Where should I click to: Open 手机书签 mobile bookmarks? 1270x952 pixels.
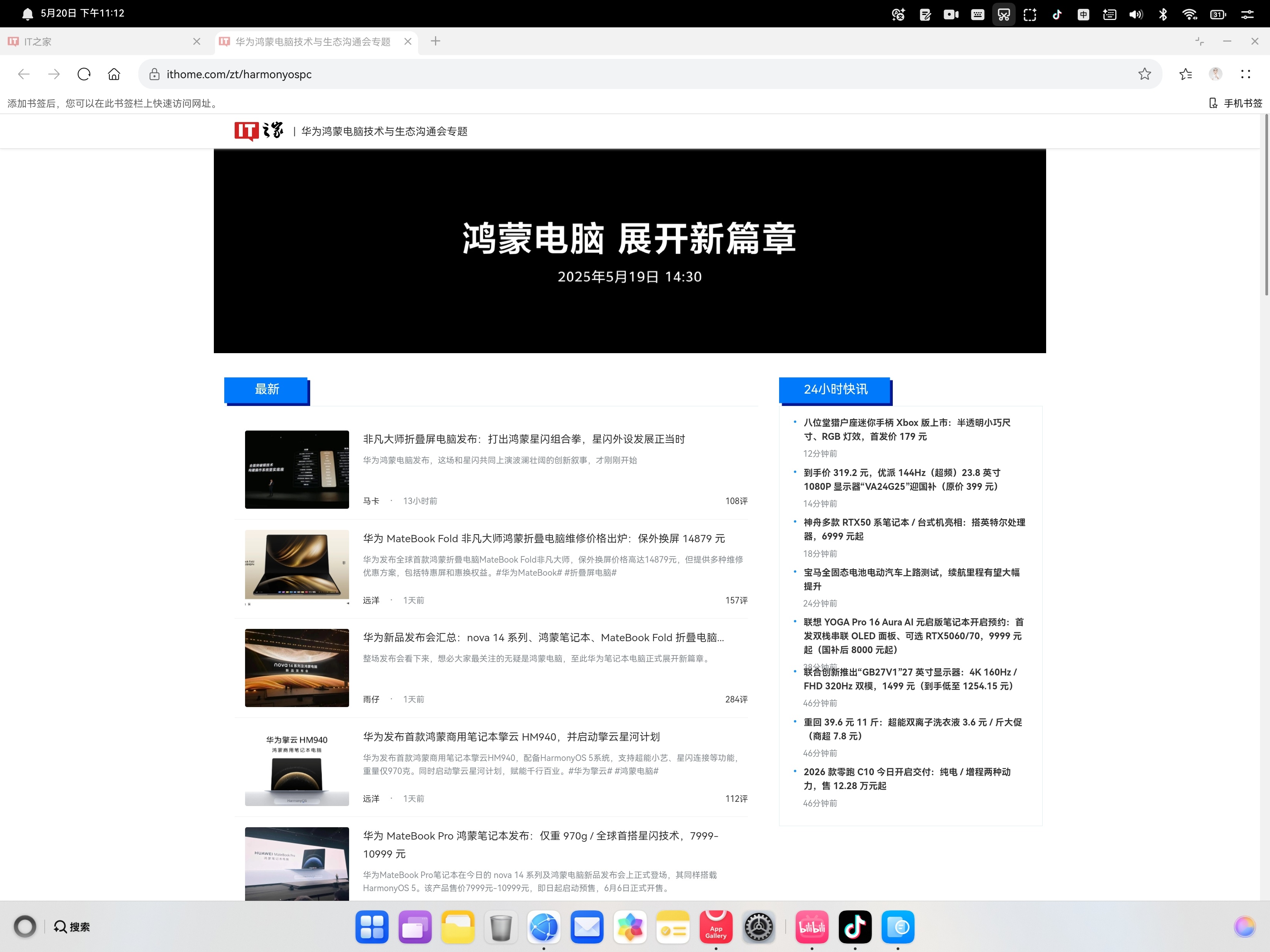point(1236,103)
